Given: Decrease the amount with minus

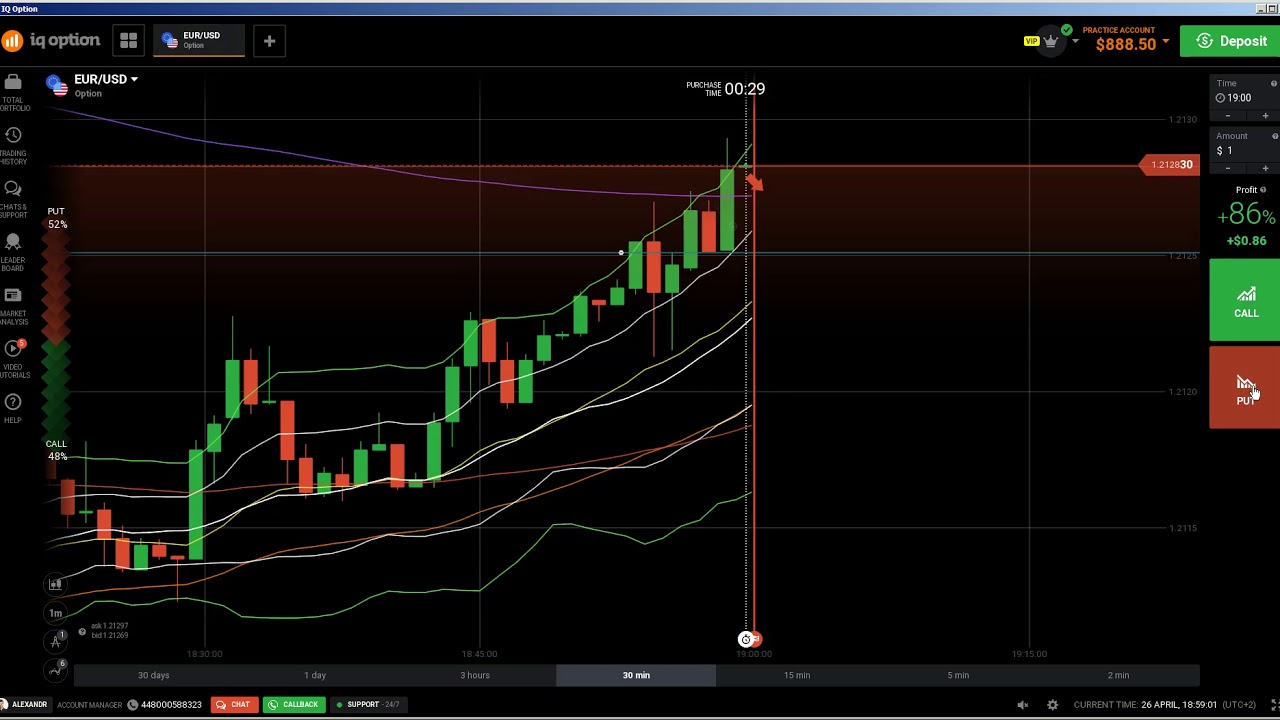Looking at the screenshot, I should point(1228,168).
